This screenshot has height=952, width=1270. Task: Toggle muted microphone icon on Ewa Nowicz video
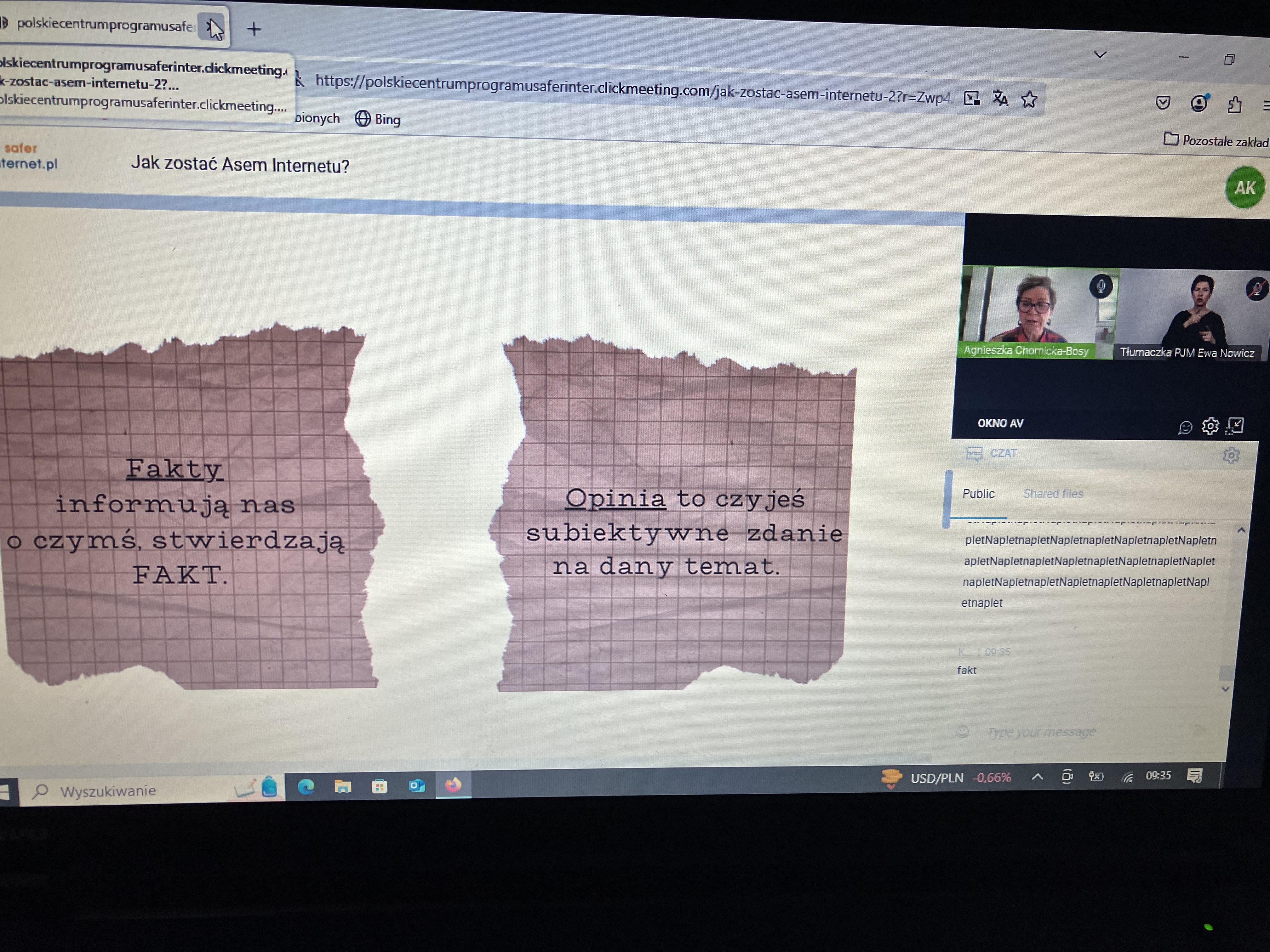[1257, 288]
